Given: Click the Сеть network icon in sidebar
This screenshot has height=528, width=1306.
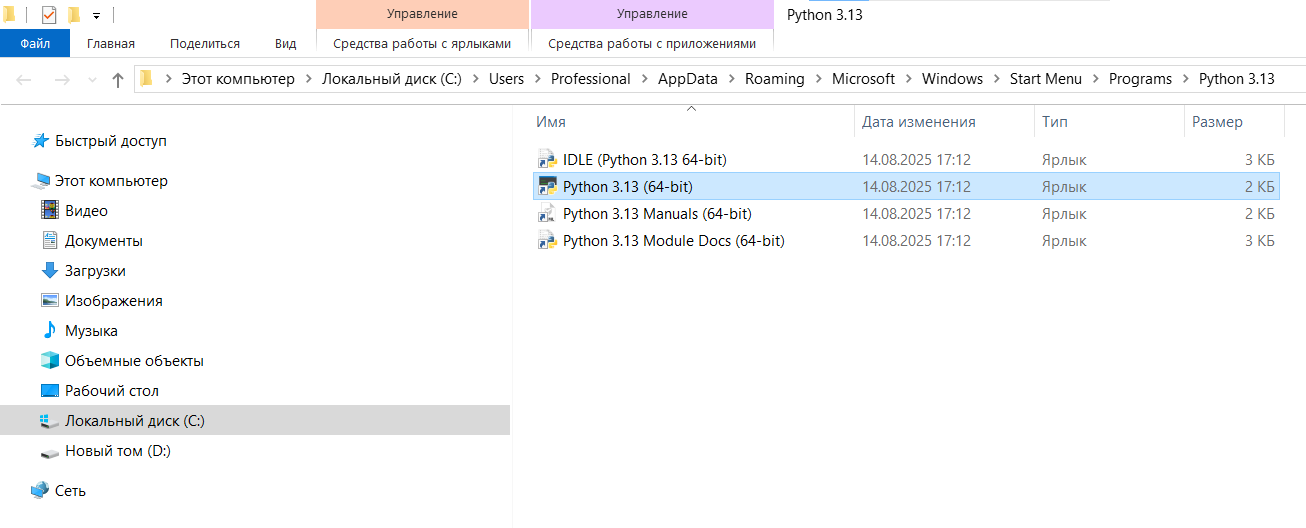Looking at the screenshot, I should [x=40, y=490].
